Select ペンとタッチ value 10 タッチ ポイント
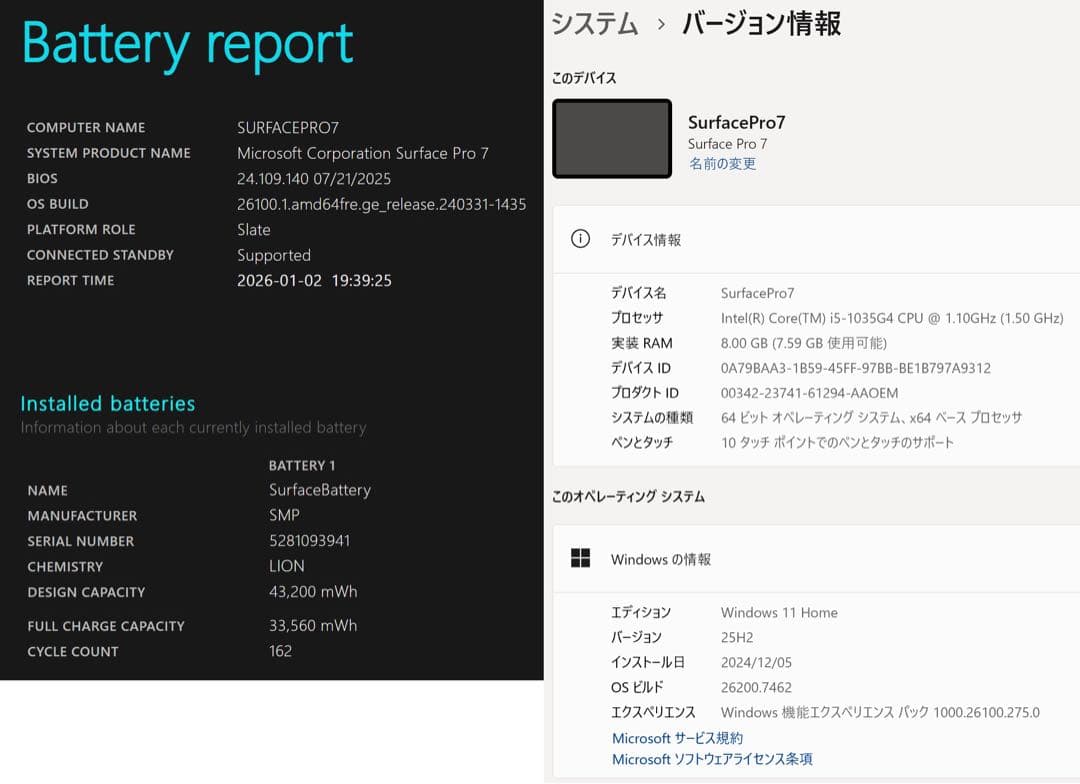The image size is (1080, 784). [837, 442]
